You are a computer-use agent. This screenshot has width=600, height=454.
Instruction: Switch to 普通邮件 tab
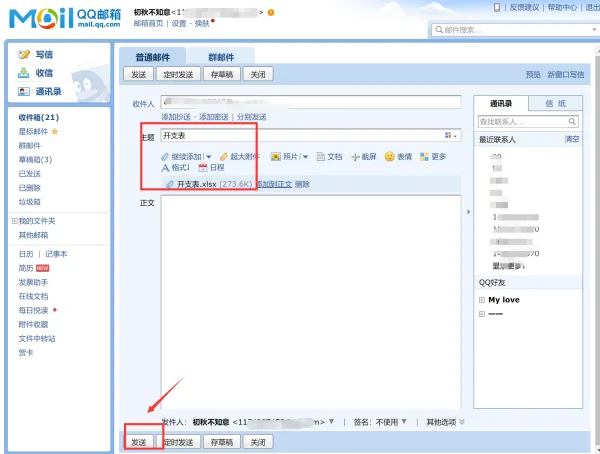click(x=153, y=57)
